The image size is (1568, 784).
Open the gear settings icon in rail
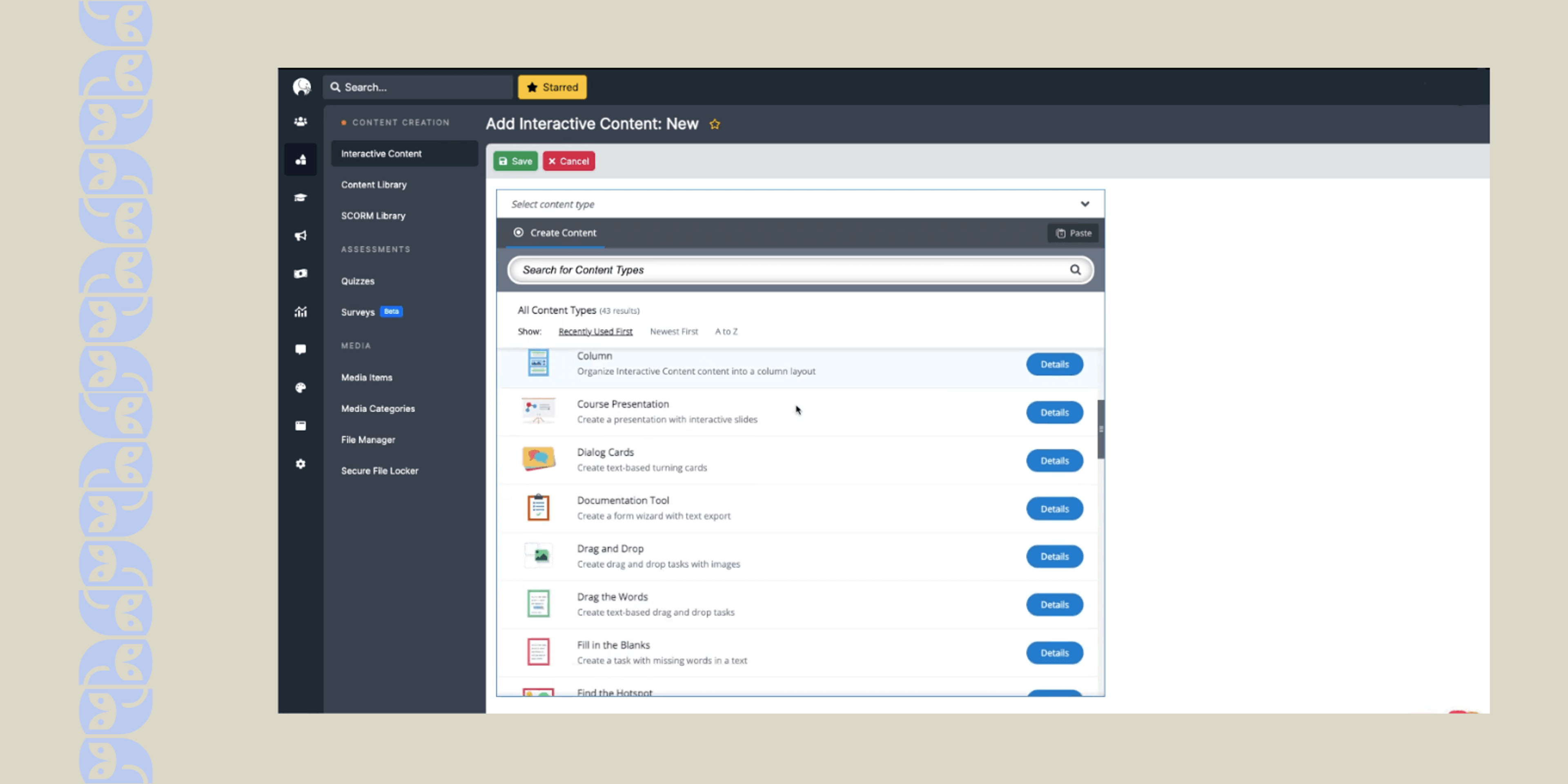coord(301,464)
